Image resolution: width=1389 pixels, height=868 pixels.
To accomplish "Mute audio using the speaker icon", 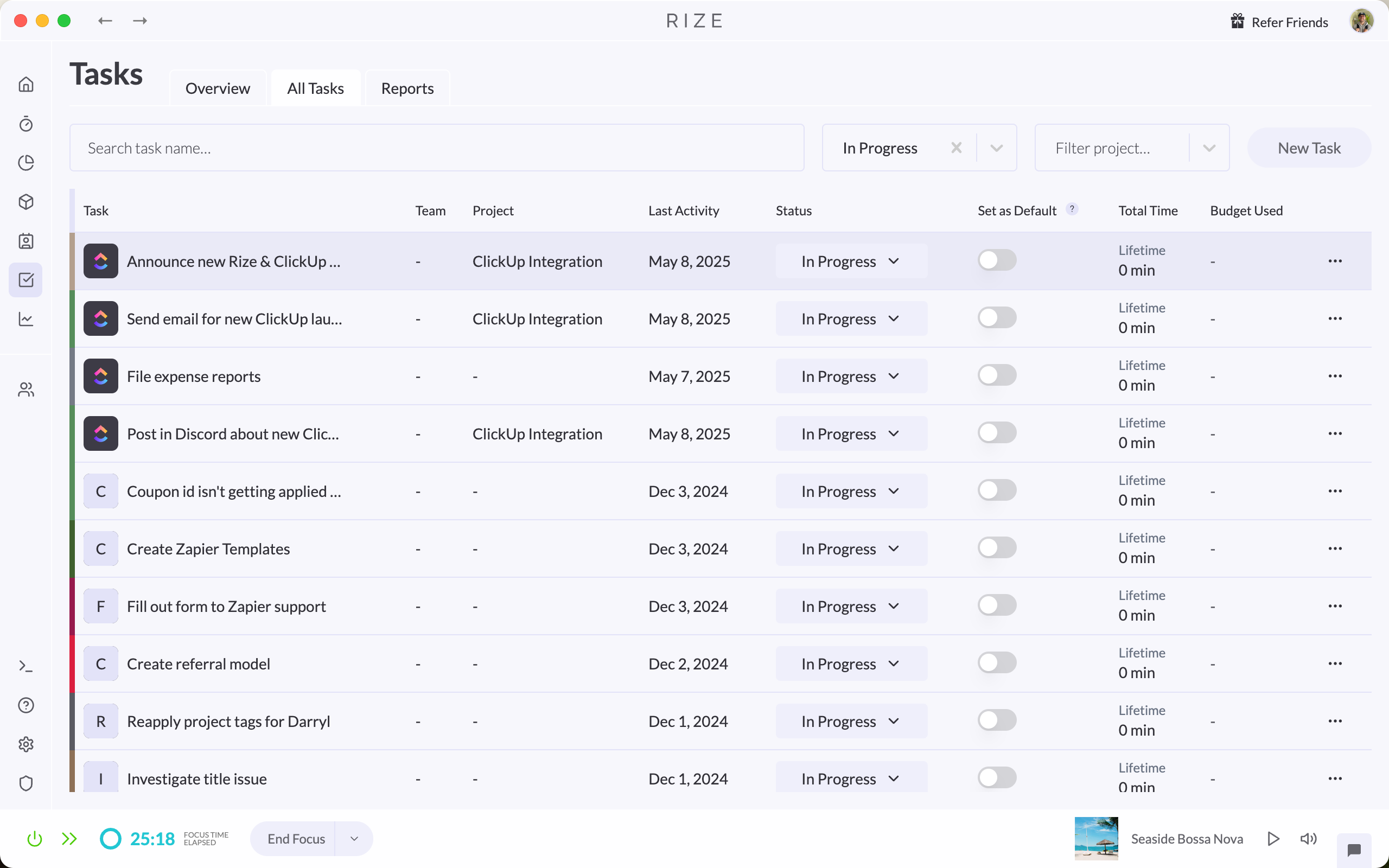I will tap(1309, 838).
